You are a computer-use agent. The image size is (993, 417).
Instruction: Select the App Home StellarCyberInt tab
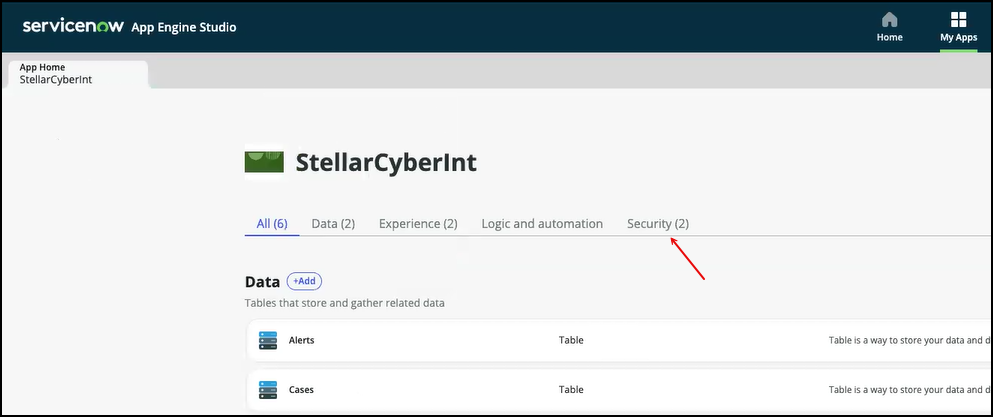pyautogui.click(x=78, y=74)
